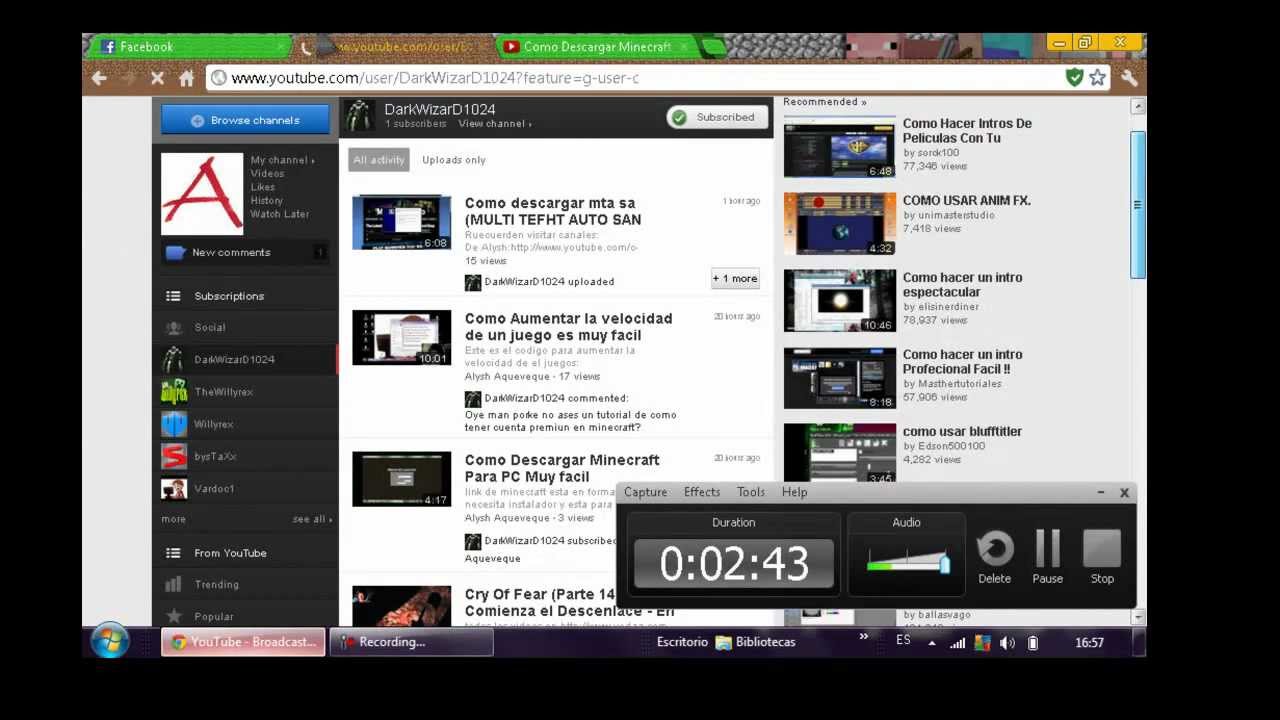
Task: Open the recorder Tools menu
Action: click(x=751, y=492)
